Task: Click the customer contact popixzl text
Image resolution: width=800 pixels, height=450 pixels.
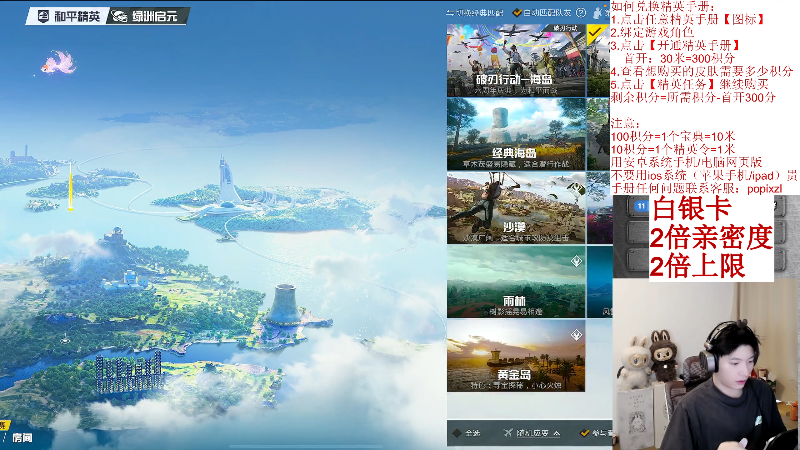Action: point(764,189)
